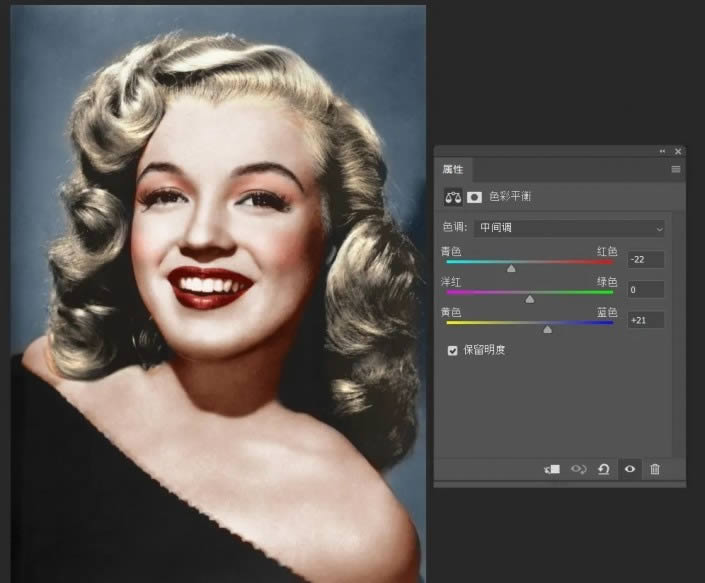Close the Properties panel
Screen dimensions: 705x583
click(x=678, y=151)
